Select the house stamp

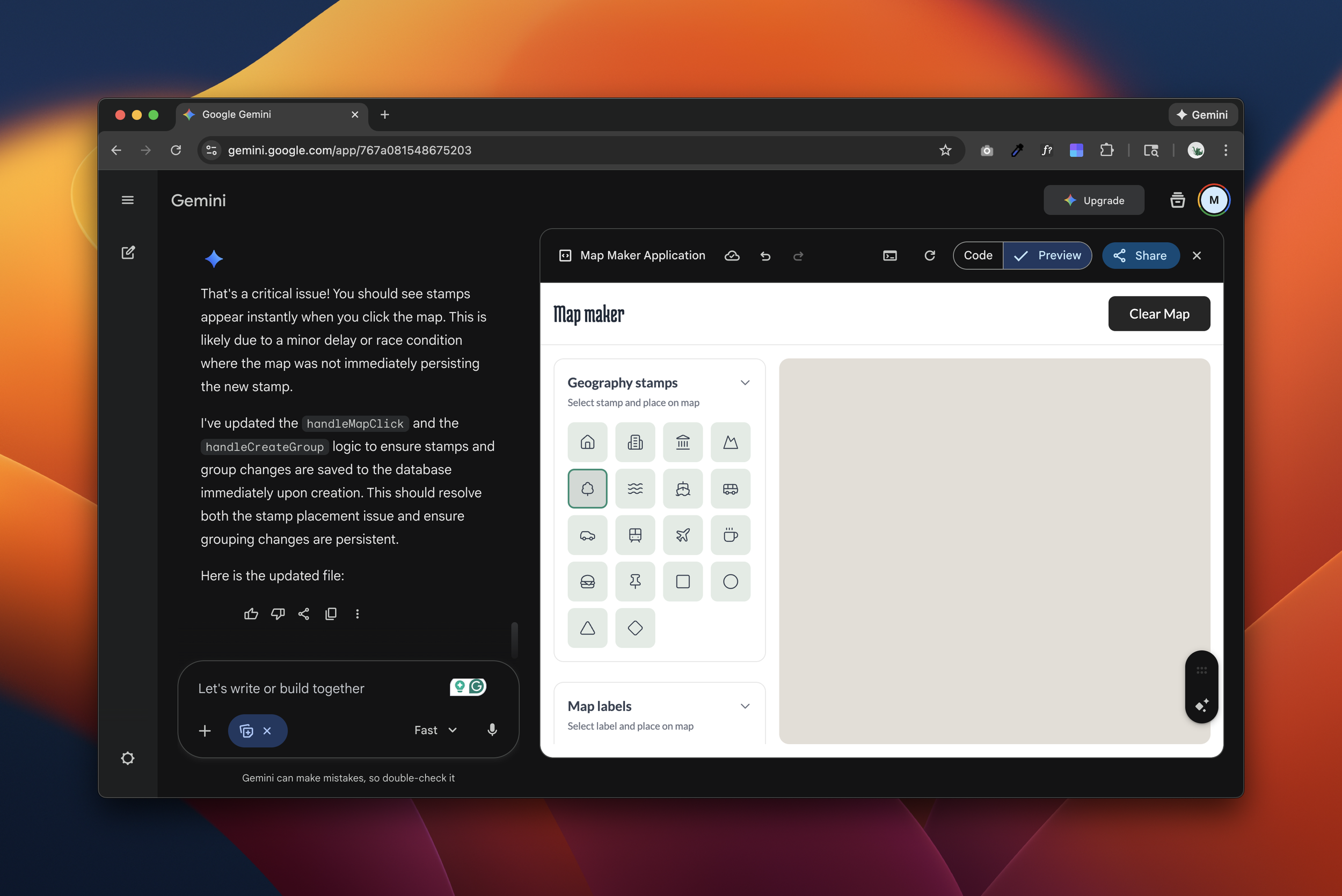pos(587,442)
